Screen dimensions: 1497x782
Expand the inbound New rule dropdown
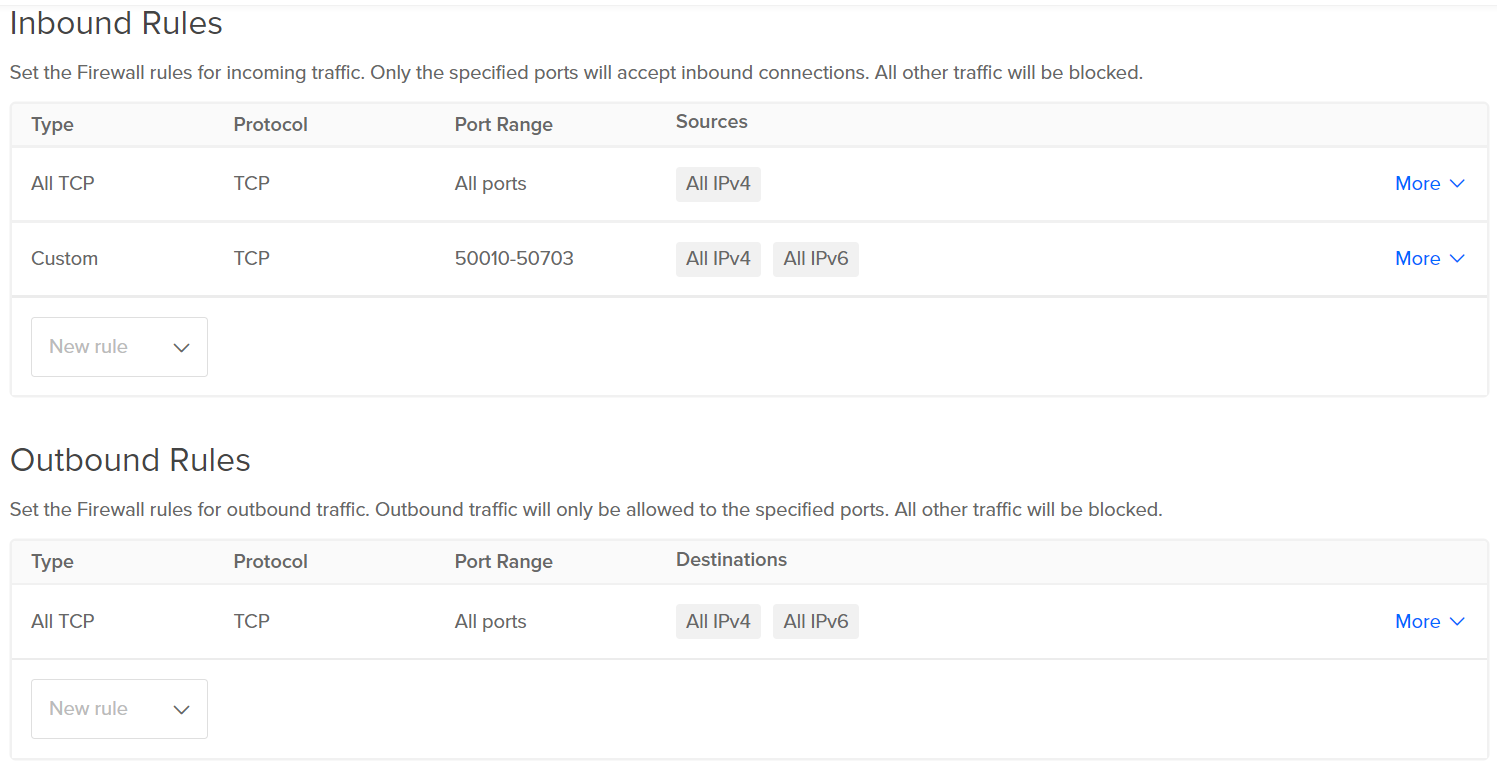[x=119, y=347]
